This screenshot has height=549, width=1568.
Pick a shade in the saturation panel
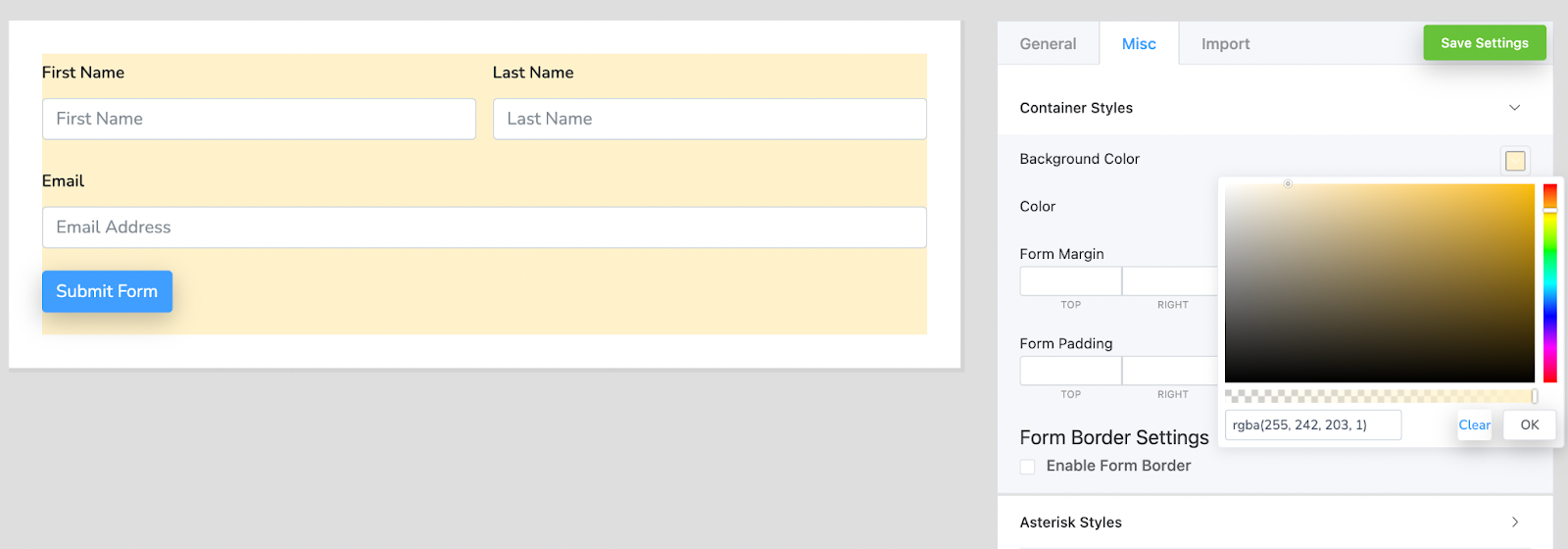pos(1379,283)
